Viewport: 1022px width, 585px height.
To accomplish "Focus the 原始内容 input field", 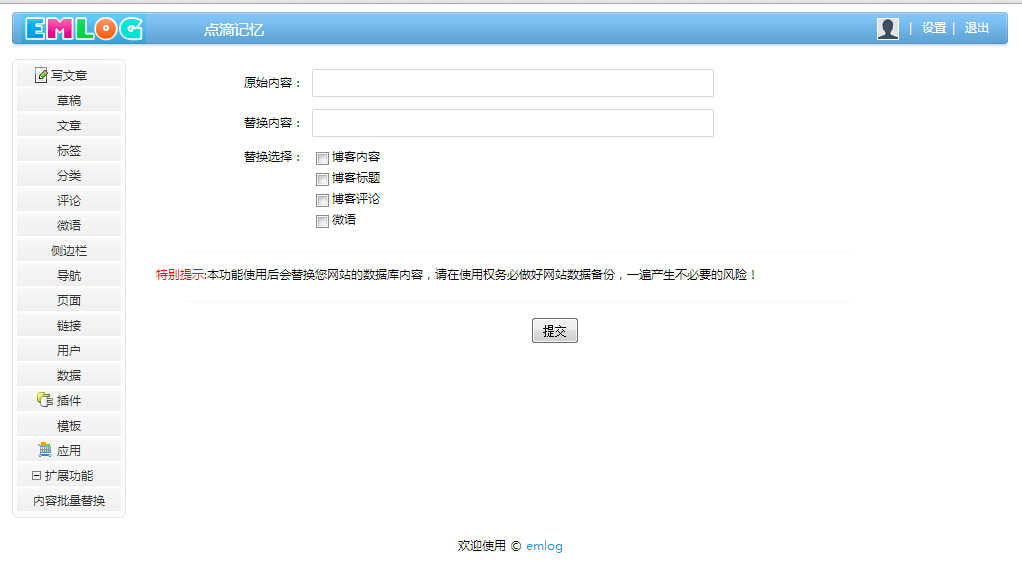I will click(512, 83).
